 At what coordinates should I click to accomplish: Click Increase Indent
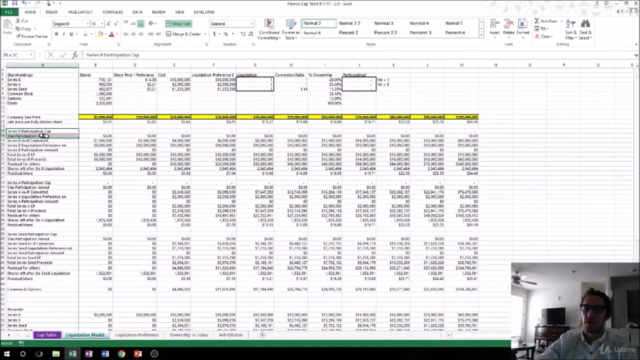pyautogui.click(x=158, y=34)
